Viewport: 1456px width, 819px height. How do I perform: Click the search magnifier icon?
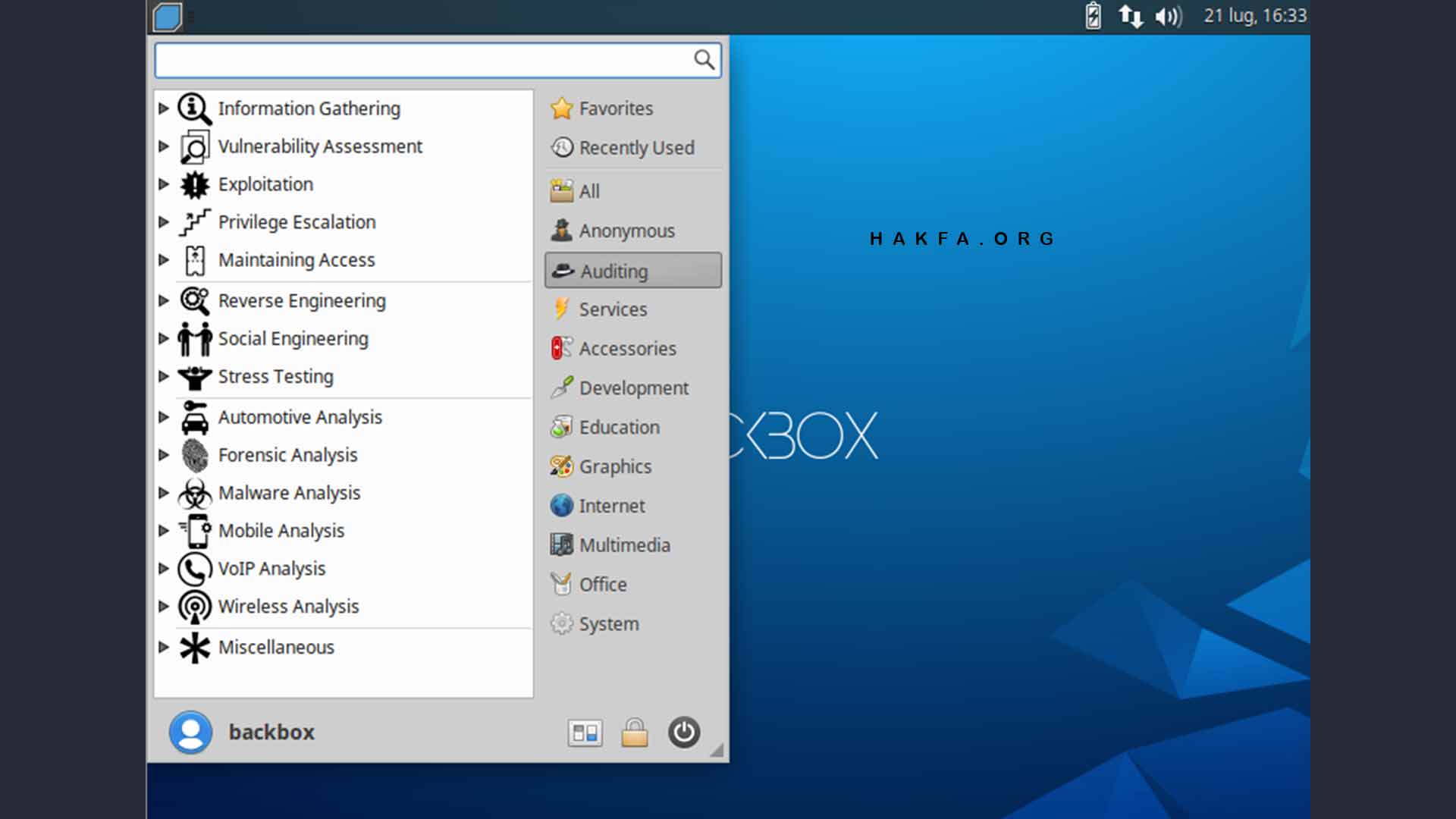pyautogui.click(x=704, y=60)
